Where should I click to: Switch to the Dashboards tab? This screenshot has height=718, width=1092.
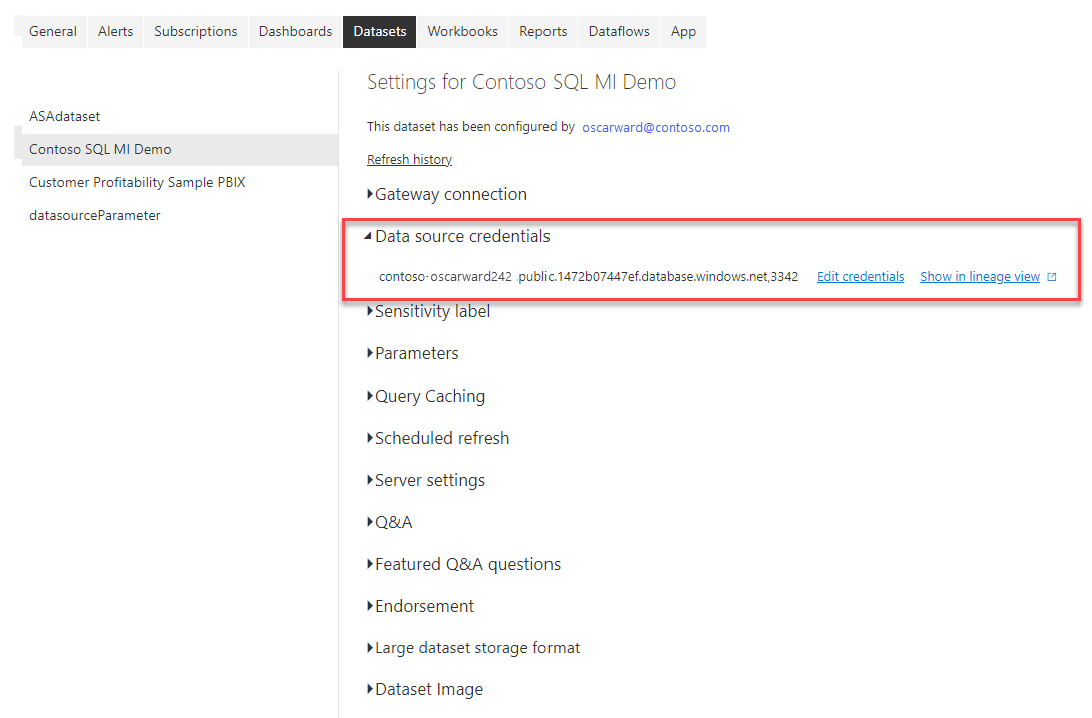295,31
